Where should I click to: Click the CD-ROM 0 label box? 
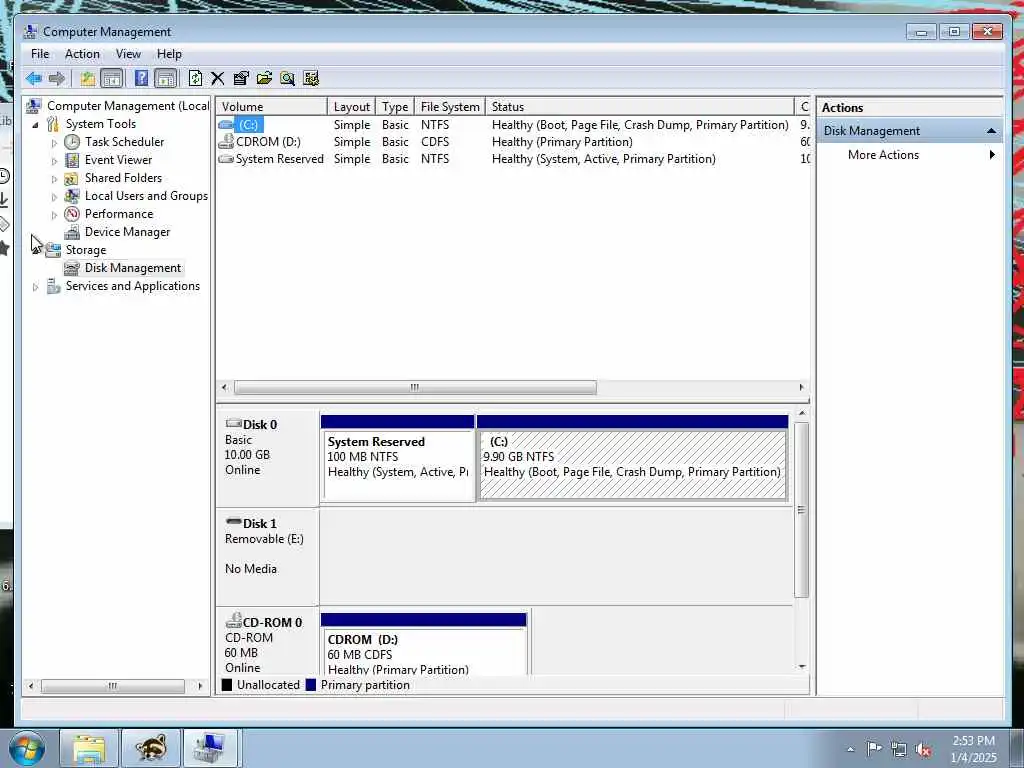[x=268, y=642]
